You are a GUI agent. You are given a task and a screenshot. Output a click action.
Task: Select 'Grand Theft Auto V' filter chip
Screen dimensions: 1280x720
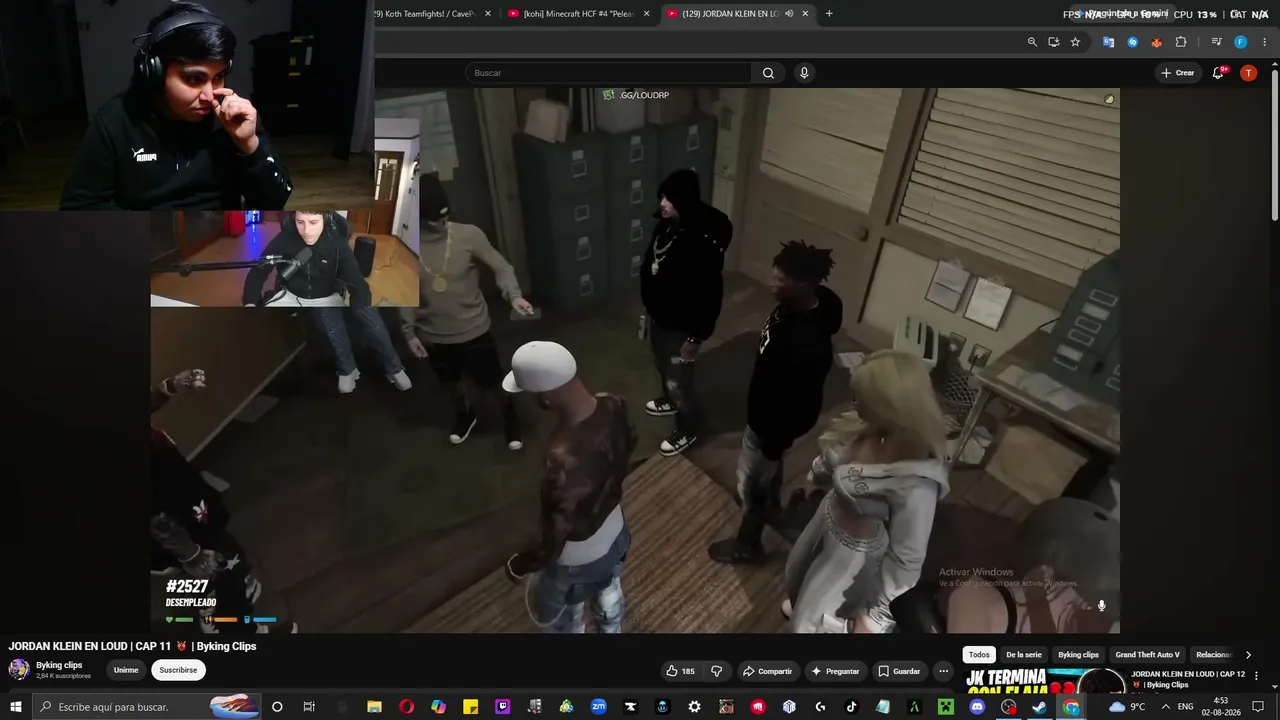1148,655
